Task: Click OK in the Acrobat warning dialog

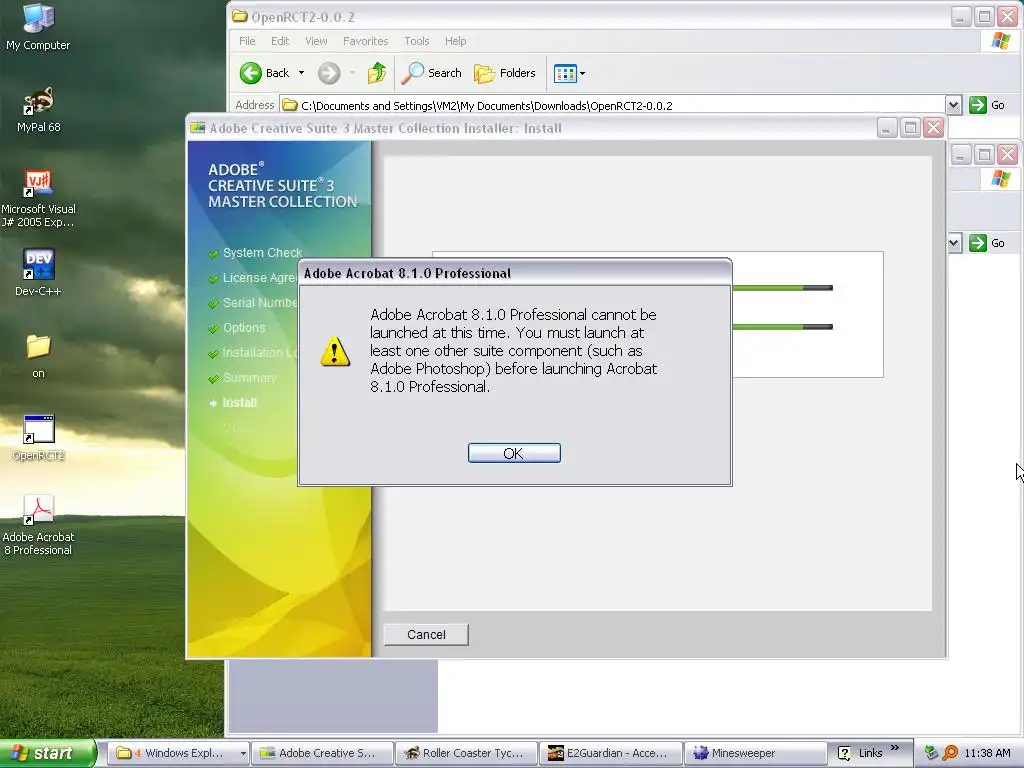Action: [x=514, y=453]
